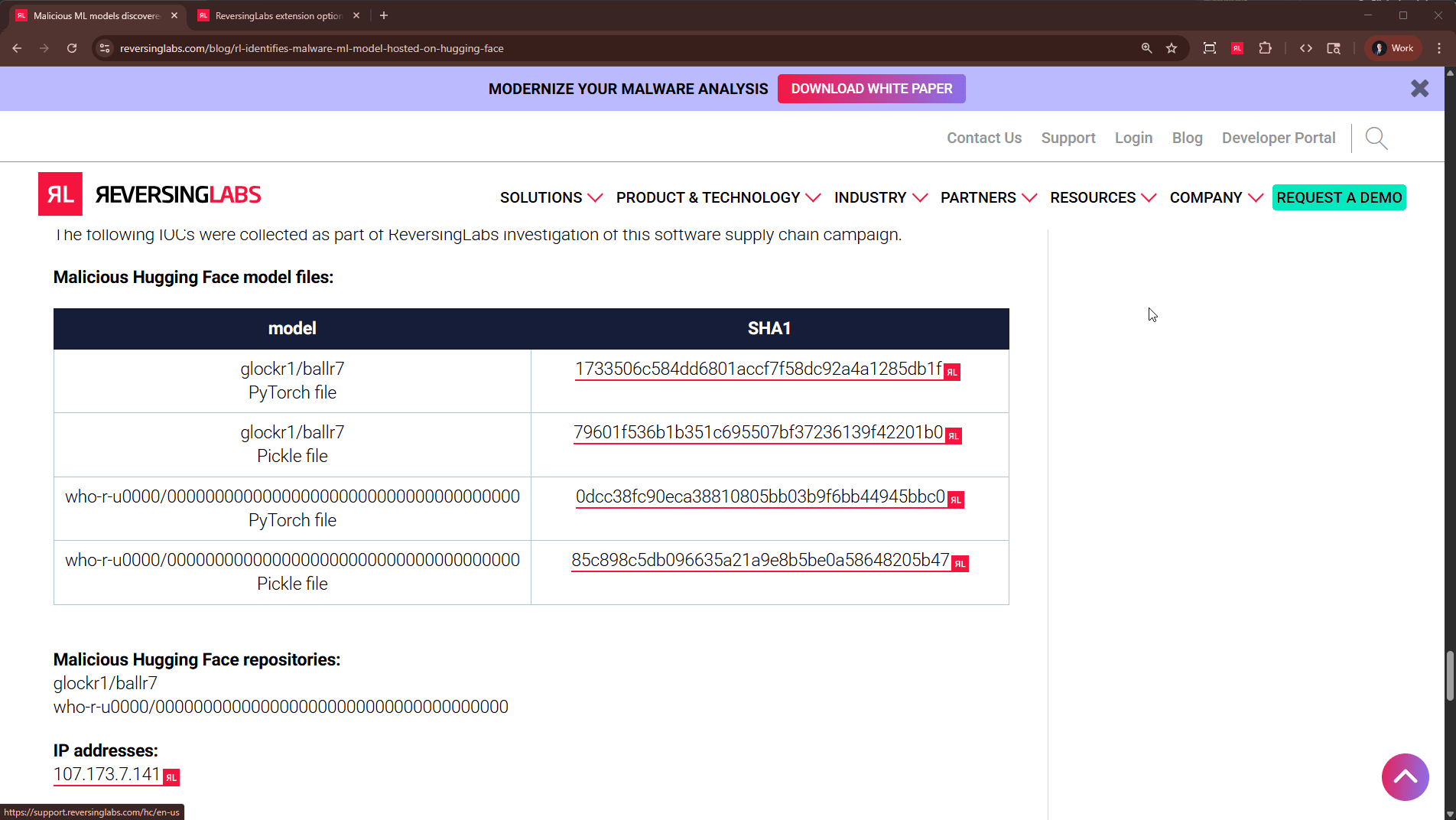Expand the INDUSTRY menu
This screenshot has height=820, width=1456.
pyautogui.click(x=881, y=197)
